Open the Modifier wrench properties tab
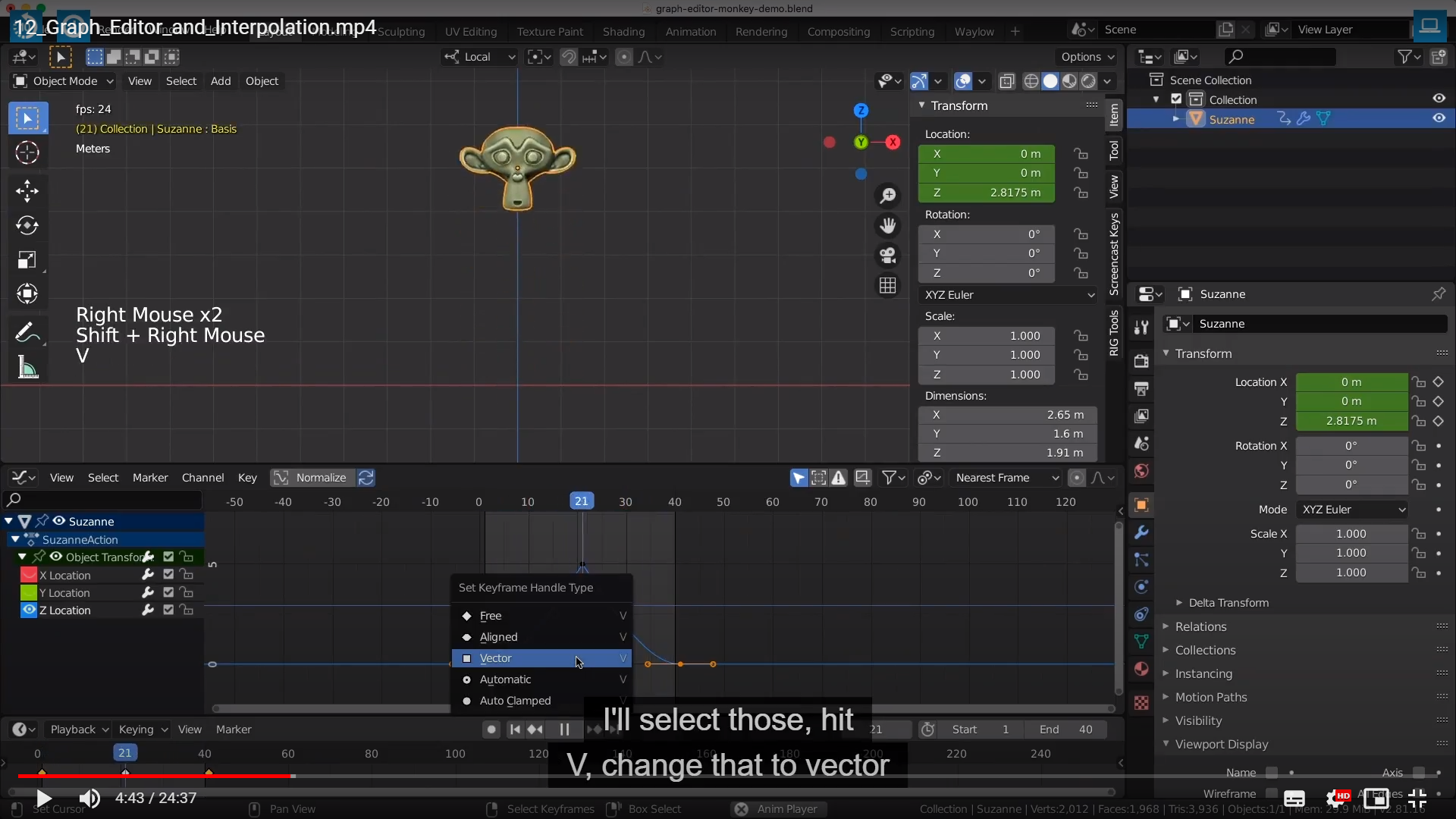1456x819 pixels. [x=1141, y=532]
